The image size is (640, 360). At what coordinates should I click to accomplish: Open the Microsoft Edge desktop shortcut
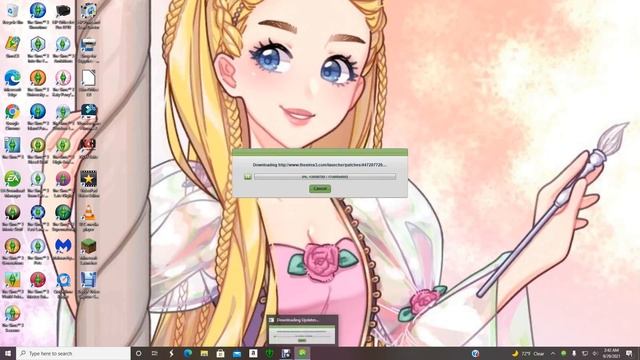[x=13, y=83]
